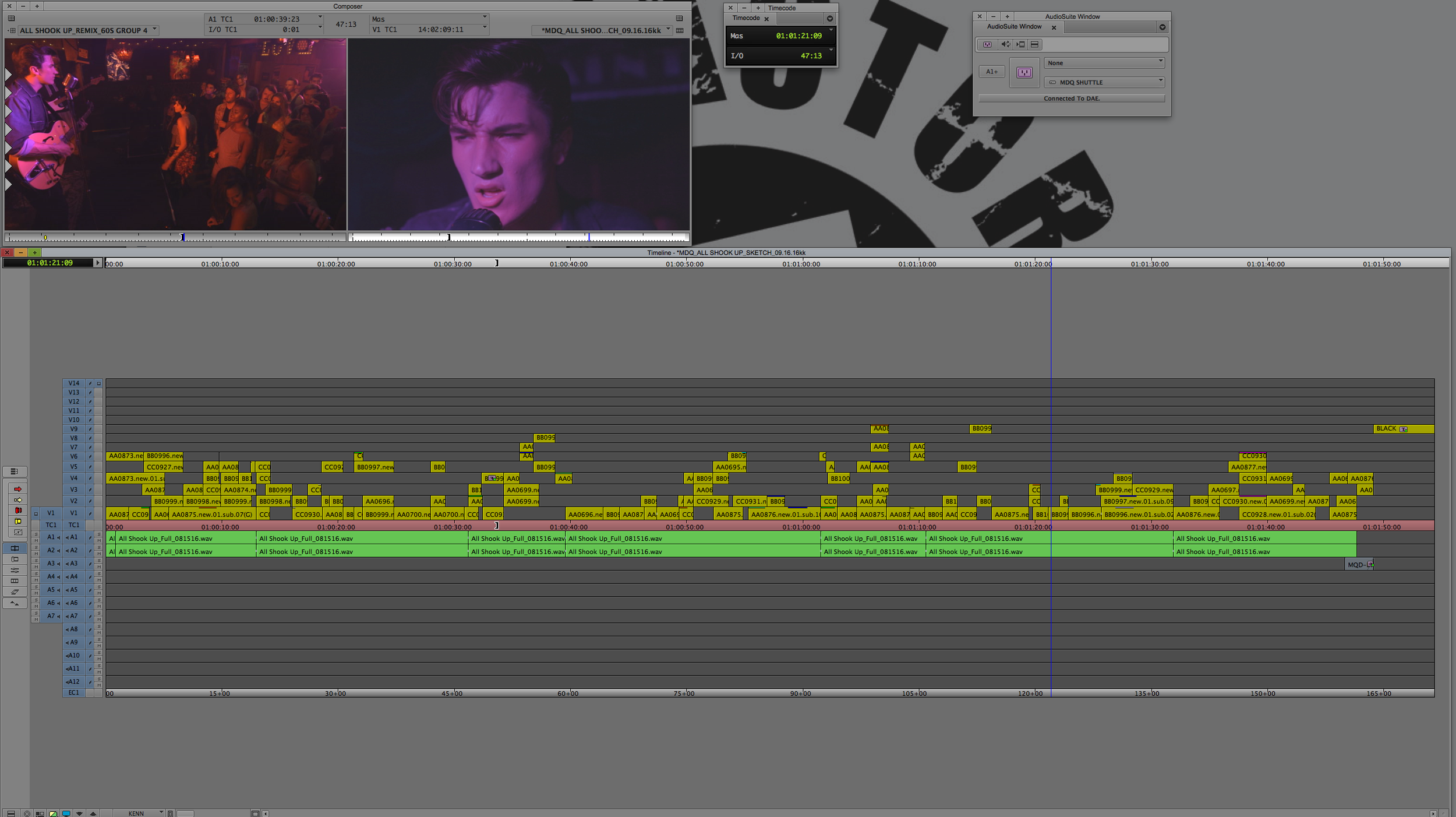This screenshot has width=1456, height=817.
Task: Open the Timecode window tab options menu
Action: (x=830, y=19)
